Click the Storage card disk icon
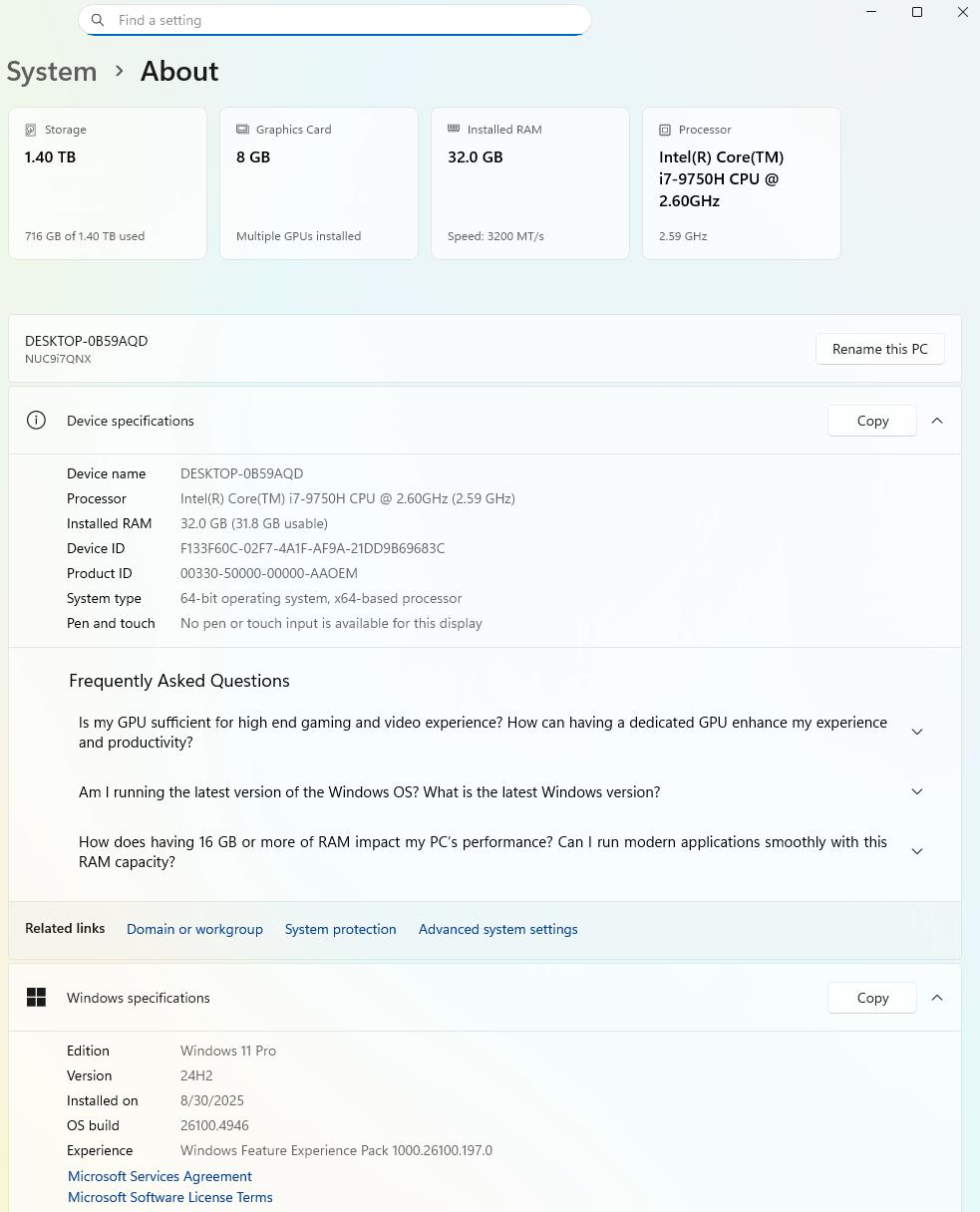Image resolution: width=980 pixels, height=1212 pixels. coord(31,130)
